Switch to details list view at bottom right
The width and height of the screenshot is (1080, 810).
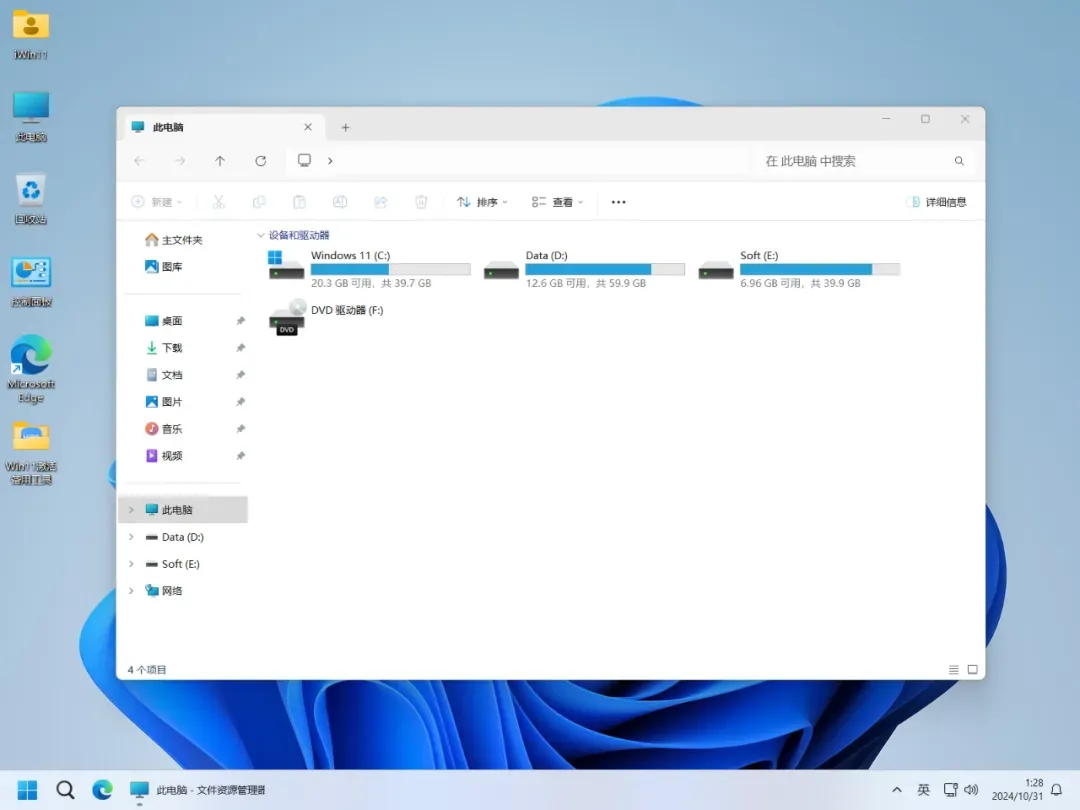pyautogui.click(x=952, y=670)
